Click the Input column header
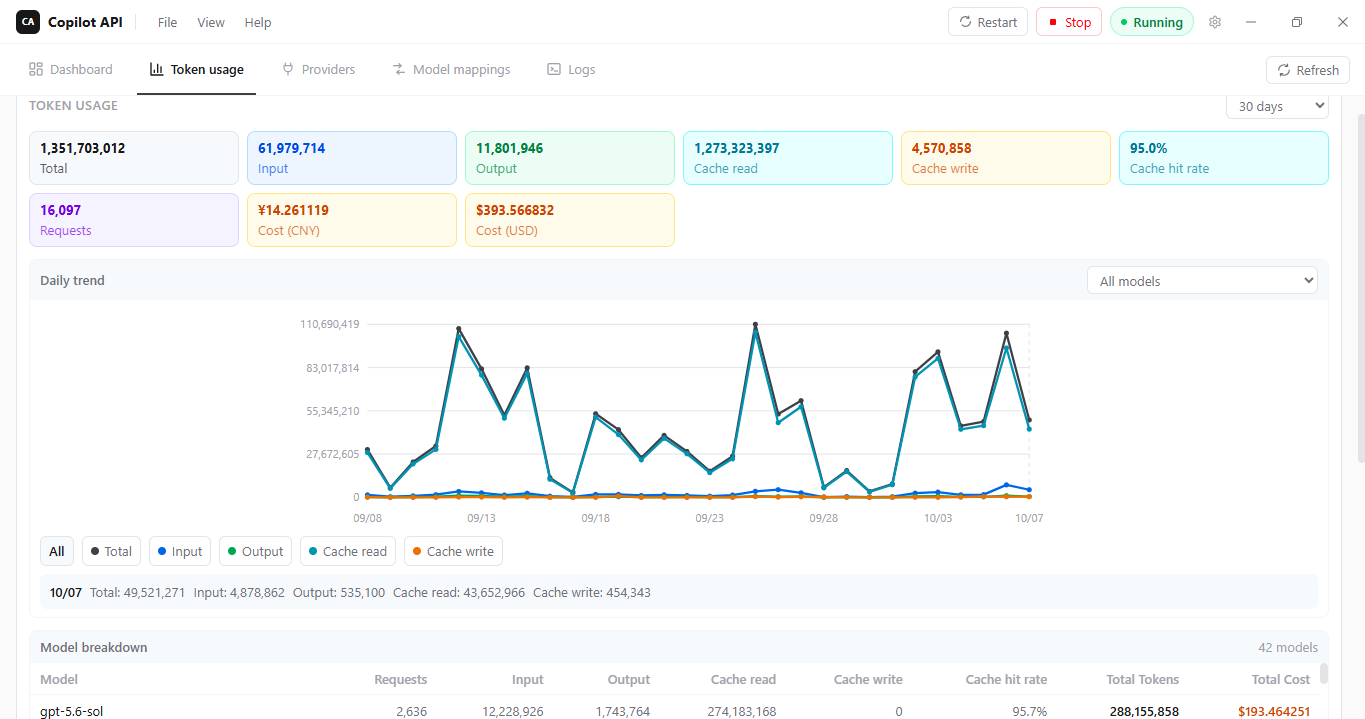 [527, 679]
